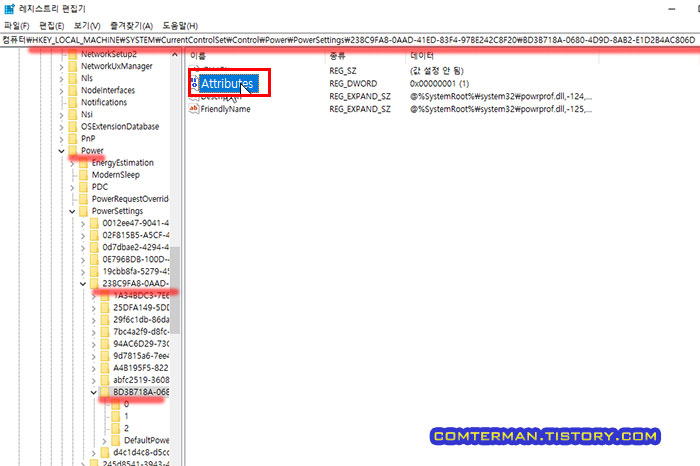Open the 즐겨찾기(A) menu
Viewport: 700px width, 466px height.
click(x=132, y=26)
